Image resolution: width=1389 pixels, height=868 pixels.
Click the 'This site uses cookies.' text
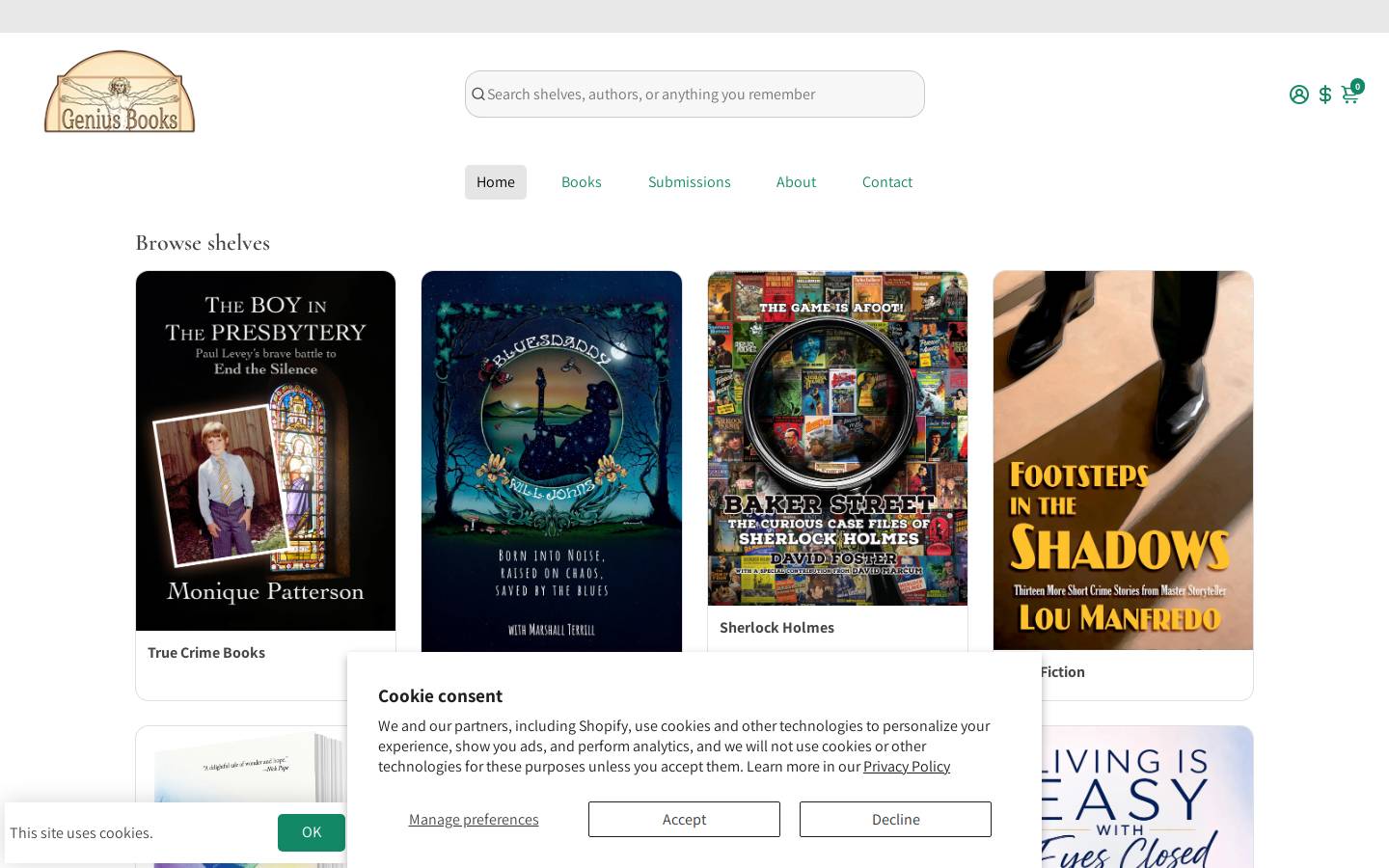[81, 833]
